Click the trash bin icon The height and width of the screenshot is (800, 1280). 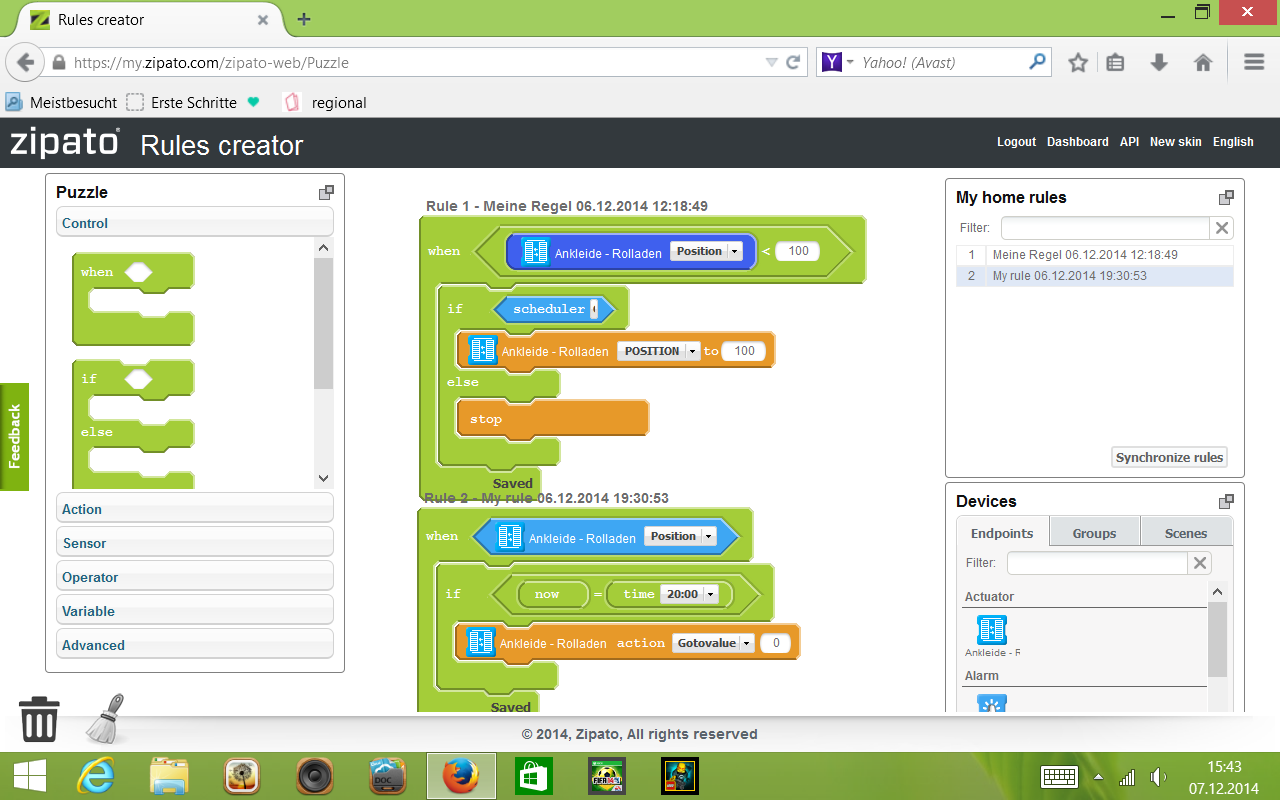39,719
